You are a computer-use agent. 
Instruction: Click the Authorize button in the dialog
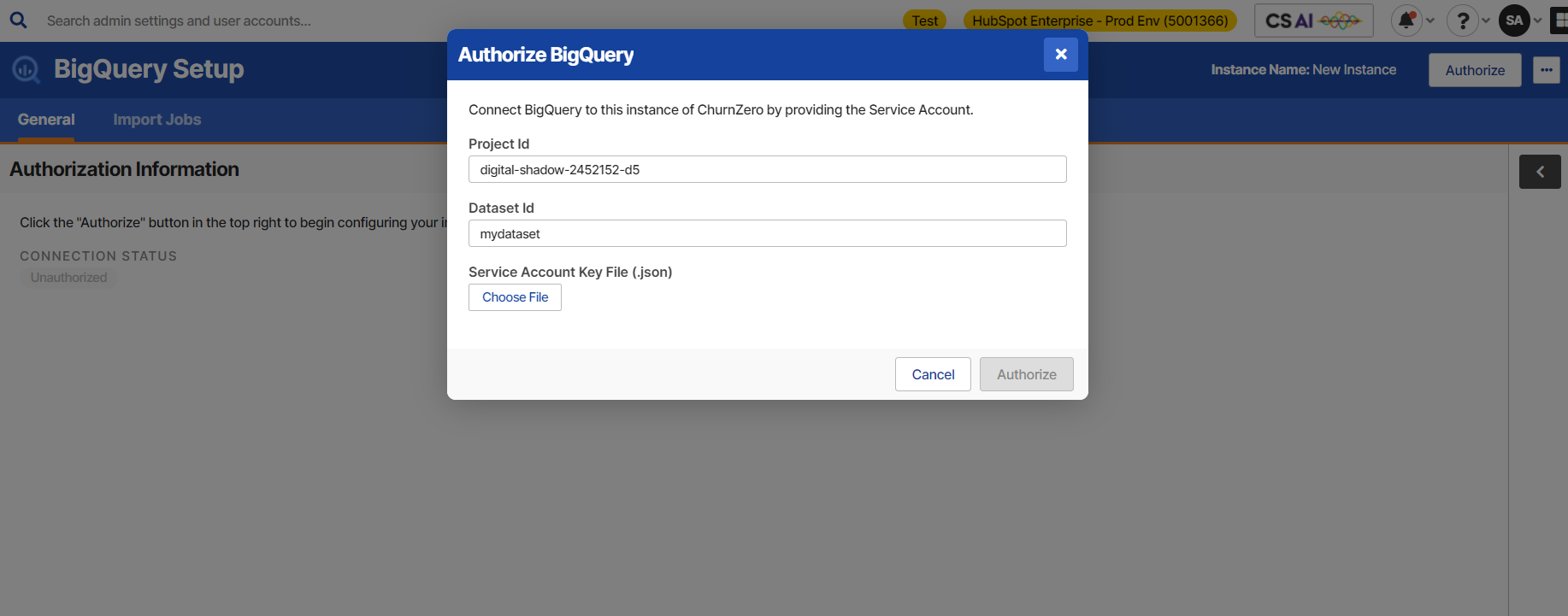tap(1027, 374)
